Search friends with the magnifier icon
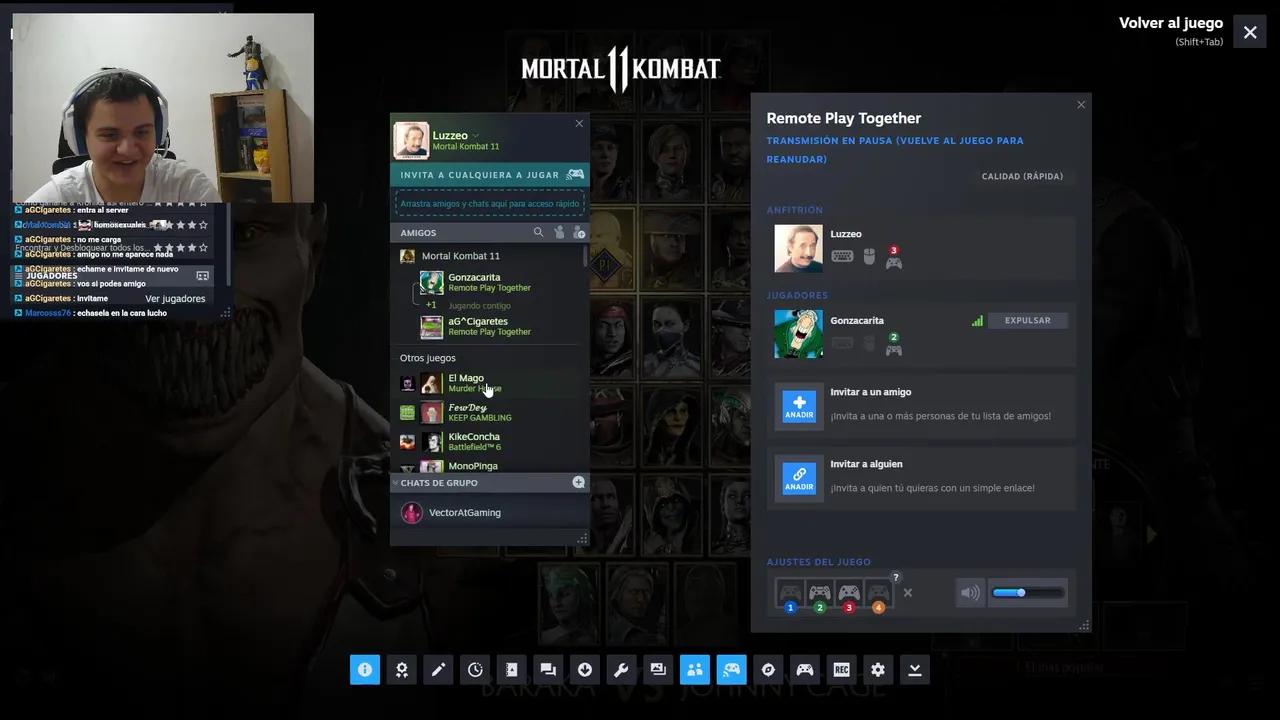Screen dimensions: 1280x720 [538, 232]
